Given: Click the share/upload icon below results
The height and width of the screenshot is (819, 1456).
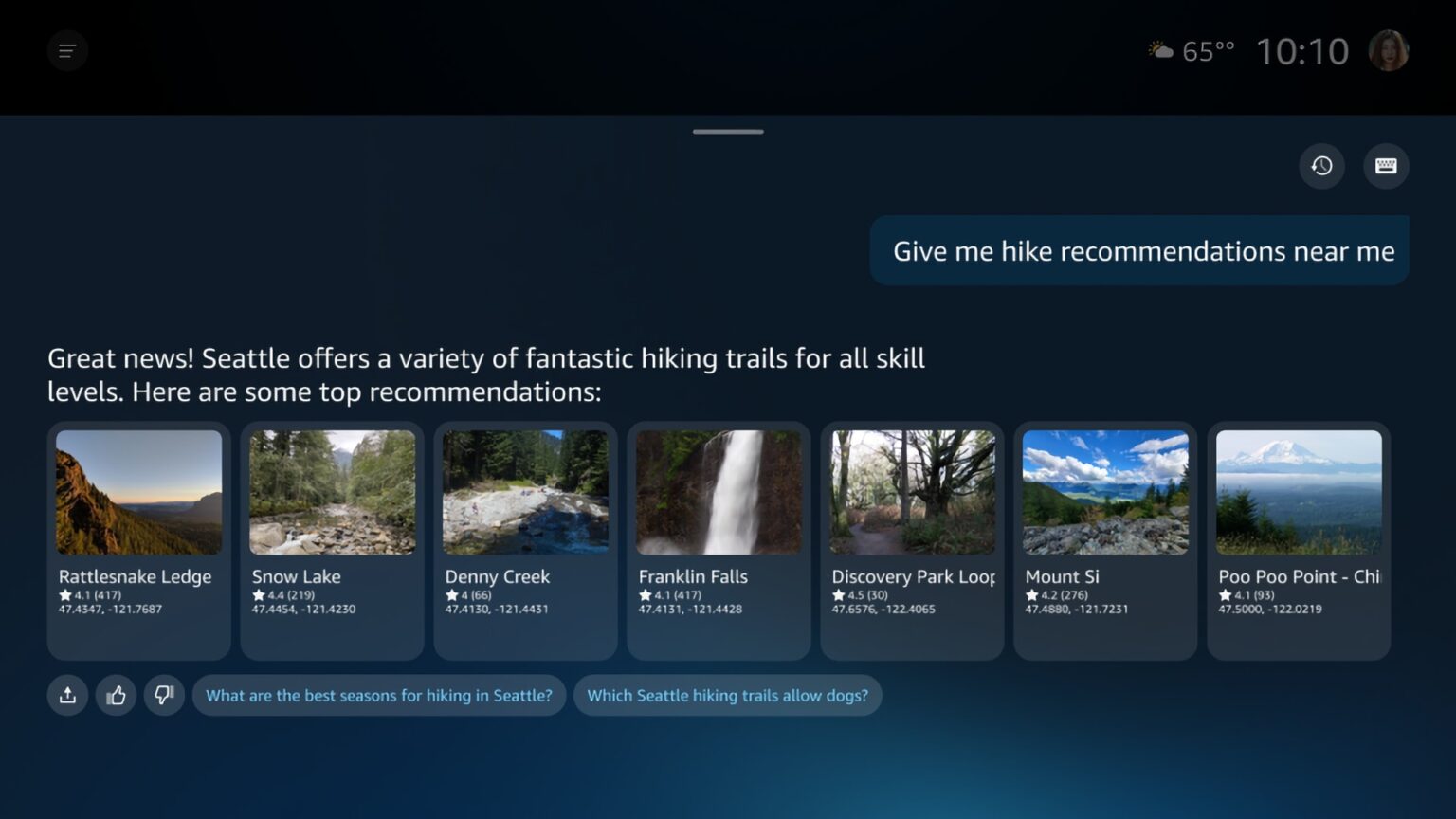Looking at the screenshot, I should (67, 696).
